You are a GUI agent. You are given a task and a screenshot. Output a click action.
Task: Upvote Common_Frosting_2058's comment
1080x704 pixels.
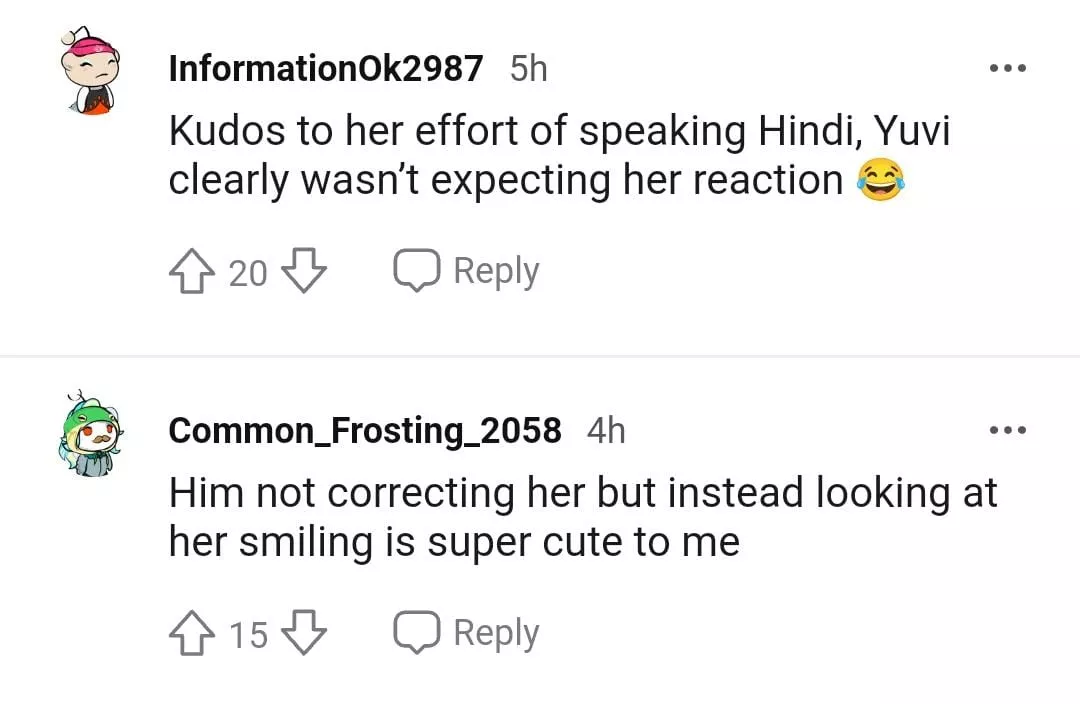193,633
